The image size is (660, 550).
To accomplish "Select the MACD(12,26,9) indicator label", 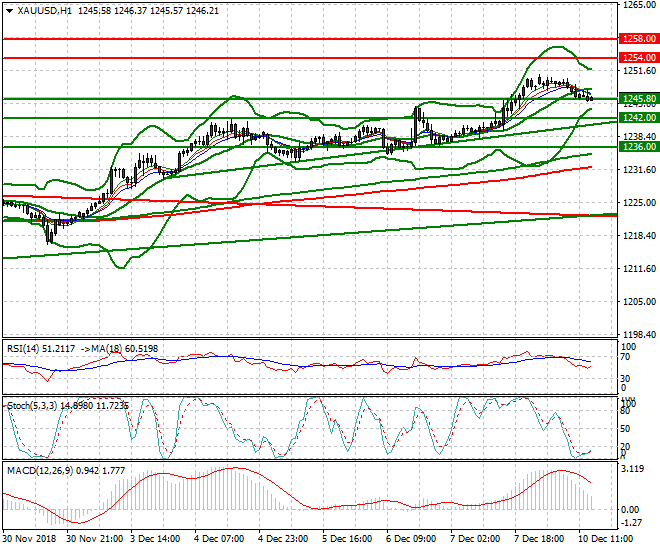I will (x=39, y=470).
